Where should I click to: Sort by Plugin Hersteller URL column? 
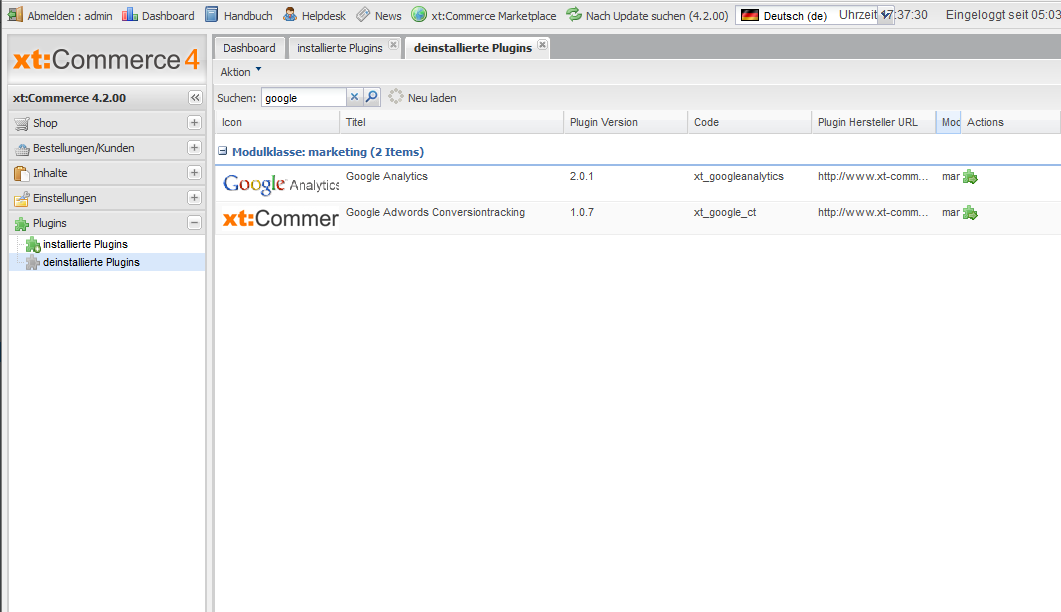(874, 123)
